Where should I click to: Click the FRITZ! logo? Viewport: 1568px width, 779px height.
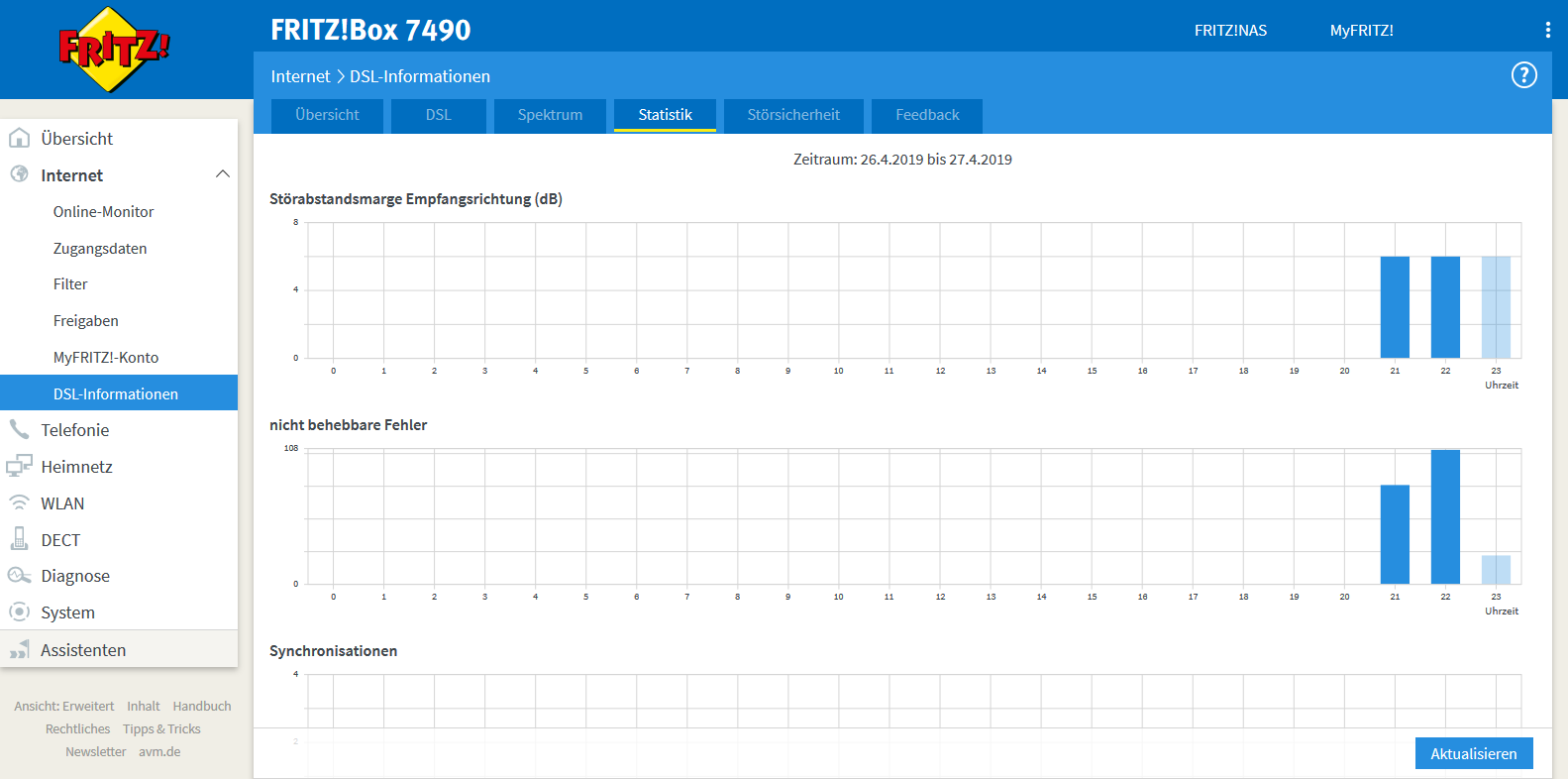114,49
